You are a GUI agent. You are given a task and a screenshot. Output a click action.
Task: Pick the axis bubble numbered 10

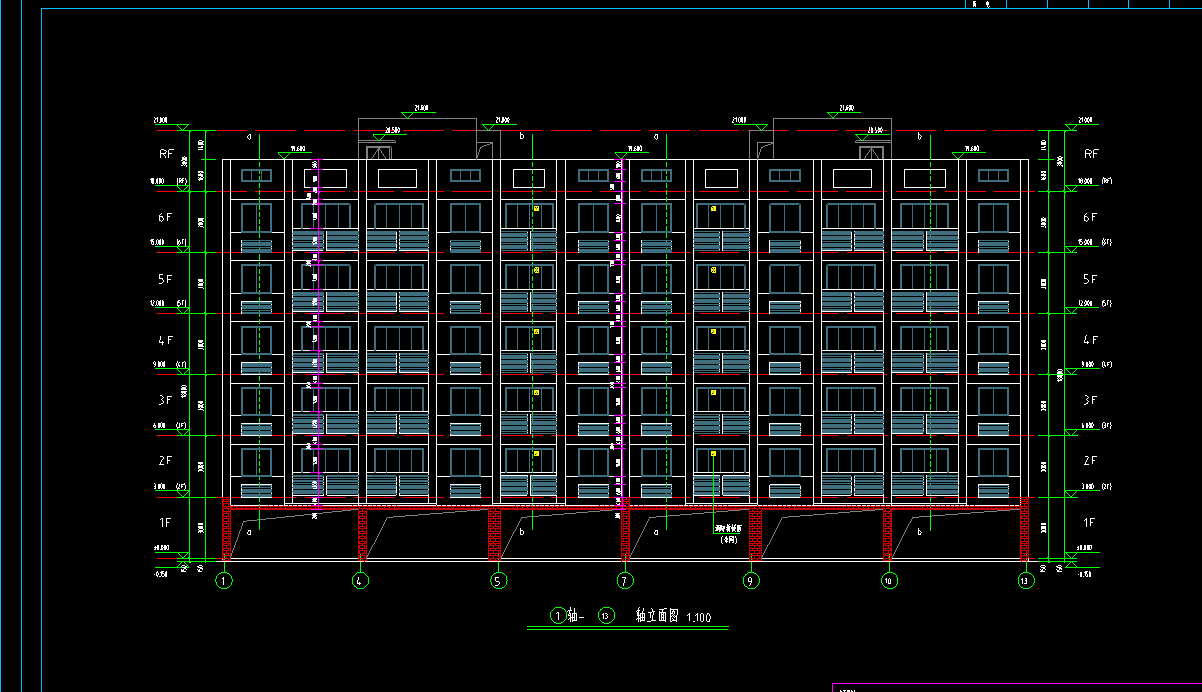pos(888,580)
